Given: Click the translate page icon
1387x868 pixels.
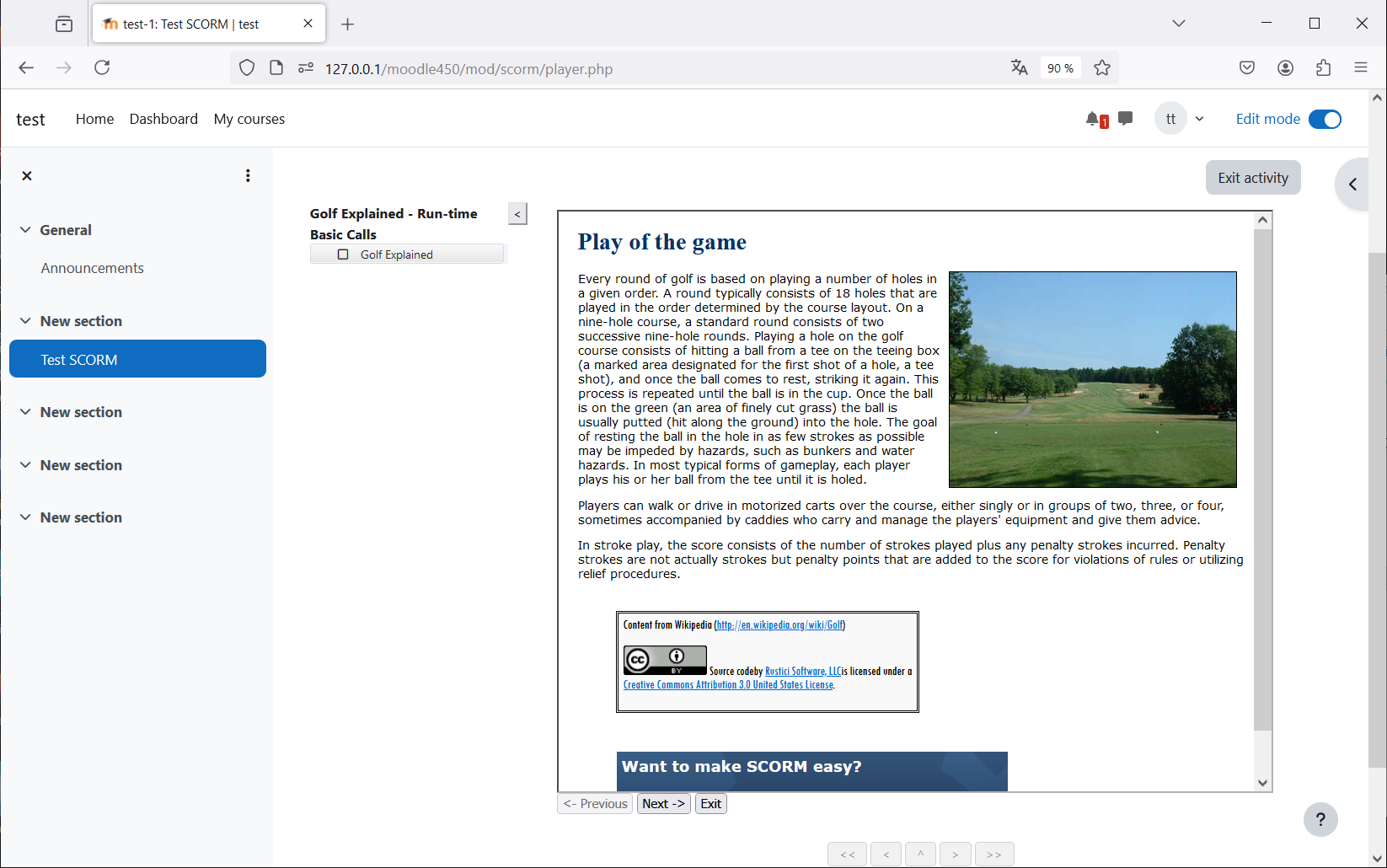Looking at the screenshot, I should coord(1020,68).
